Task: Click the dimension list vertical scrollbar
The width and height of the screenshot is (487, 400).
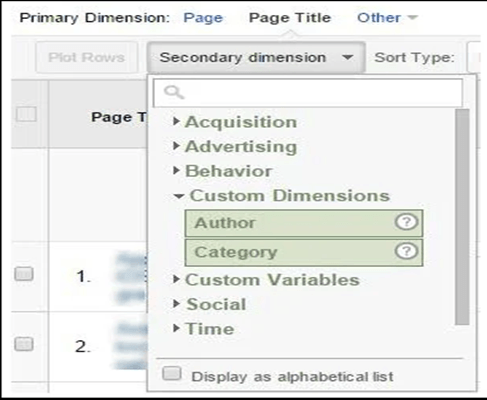Action: coord(462,217)
